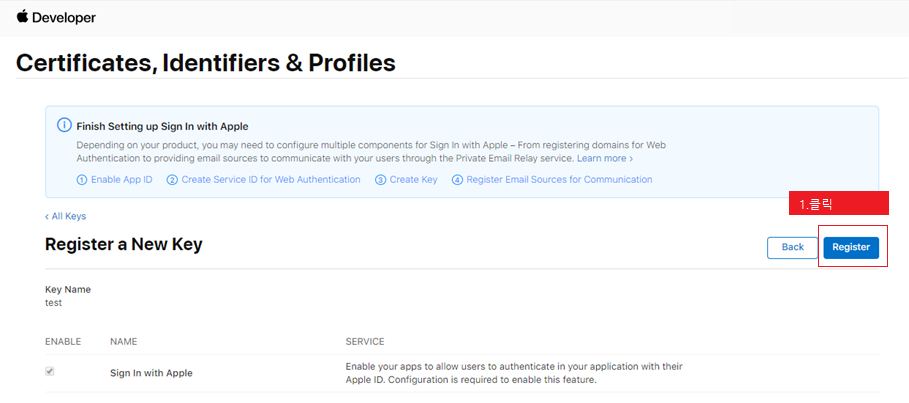The image size is (909, 403).
Task: Go back to All Keys
Action: point(66,216)
